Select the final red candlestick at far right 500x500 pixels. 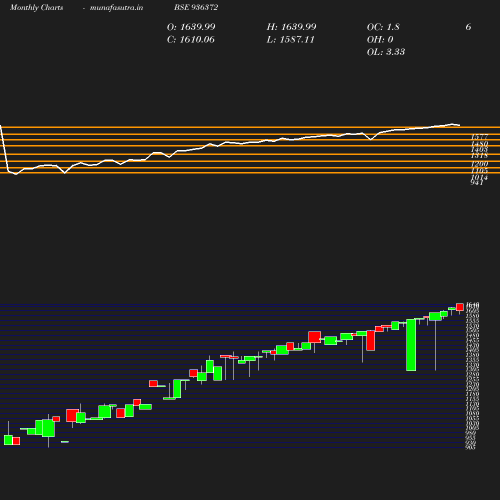[460, 307]
